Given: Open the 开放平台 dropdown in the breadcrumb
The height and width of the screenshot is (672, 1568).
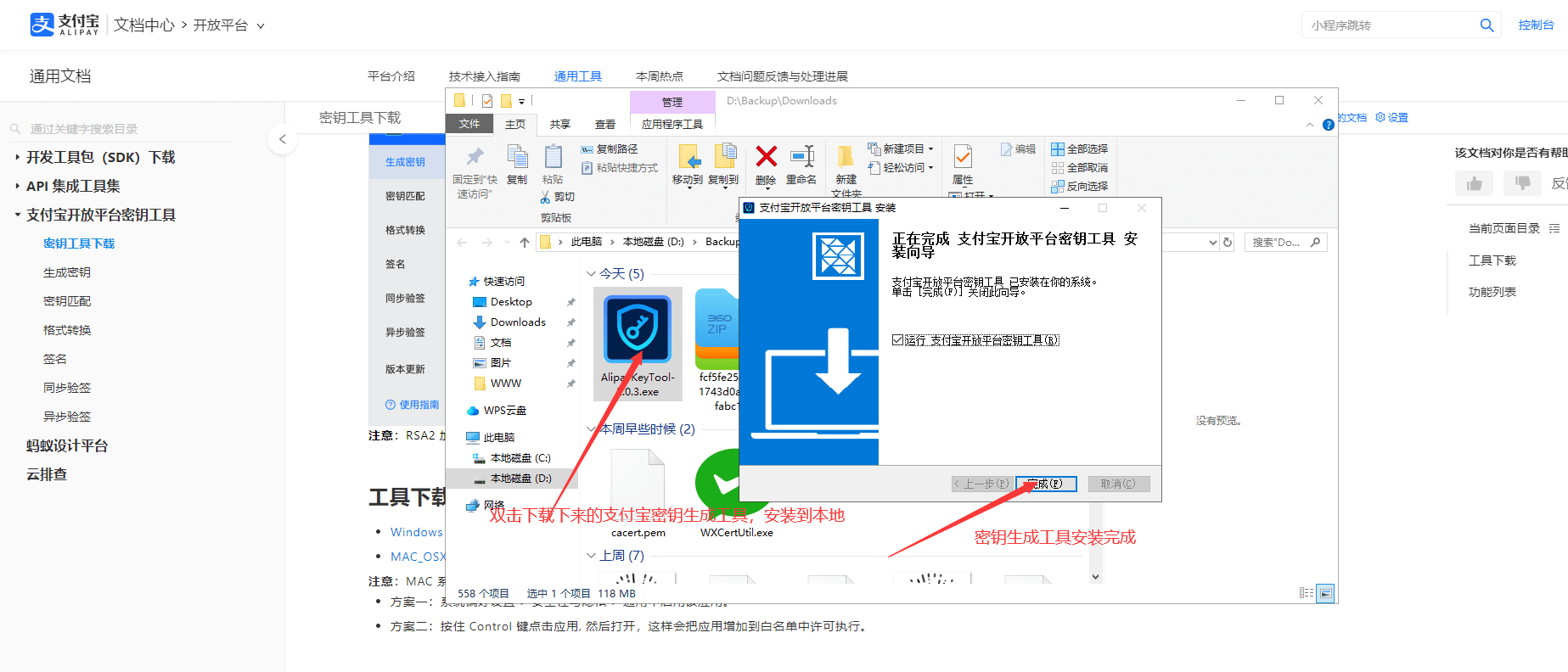Looking at the screenshot, I should pos(228,25).
